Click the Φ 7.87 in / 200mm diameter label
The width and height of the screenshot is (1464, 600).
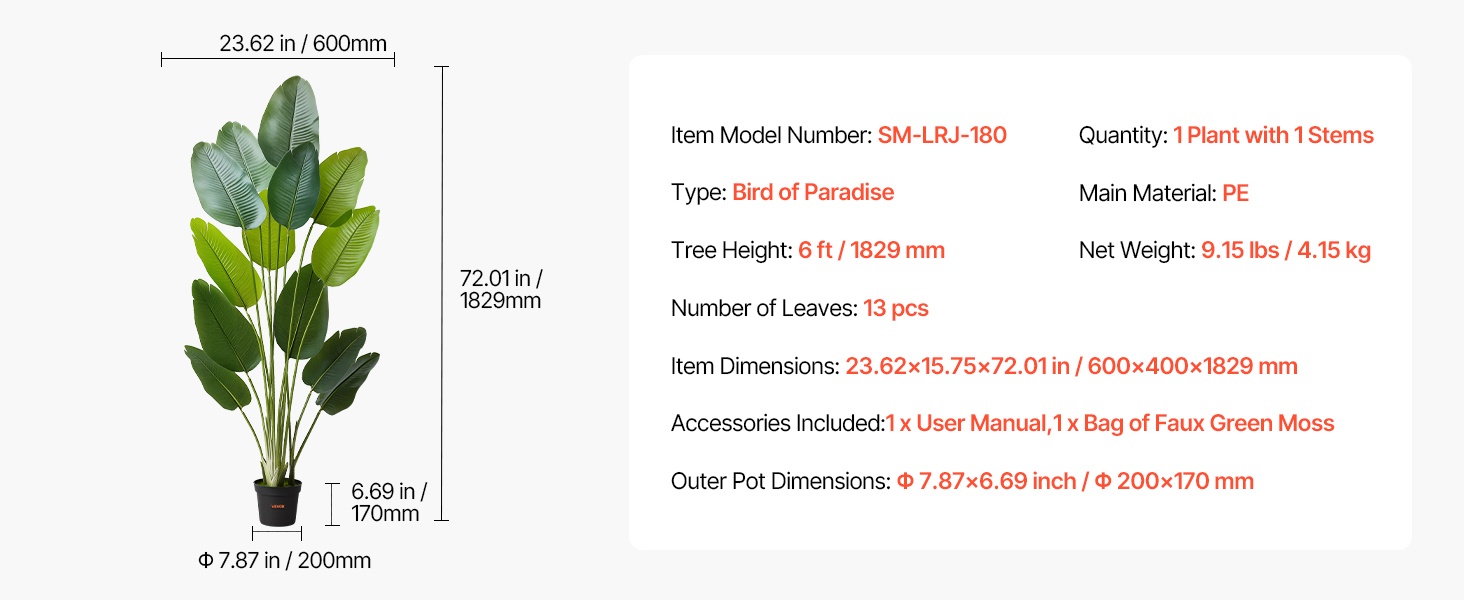click(285, 561)
